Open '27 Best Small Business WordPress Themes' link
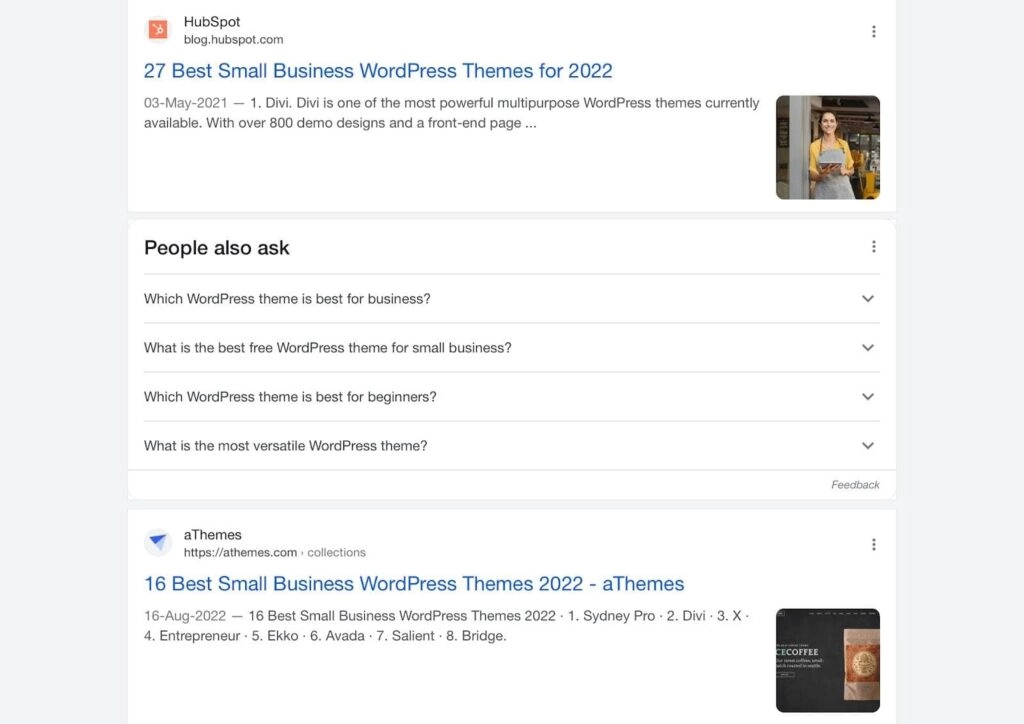Viewport: 1024px width, 724px height. (x=378, y=71)
